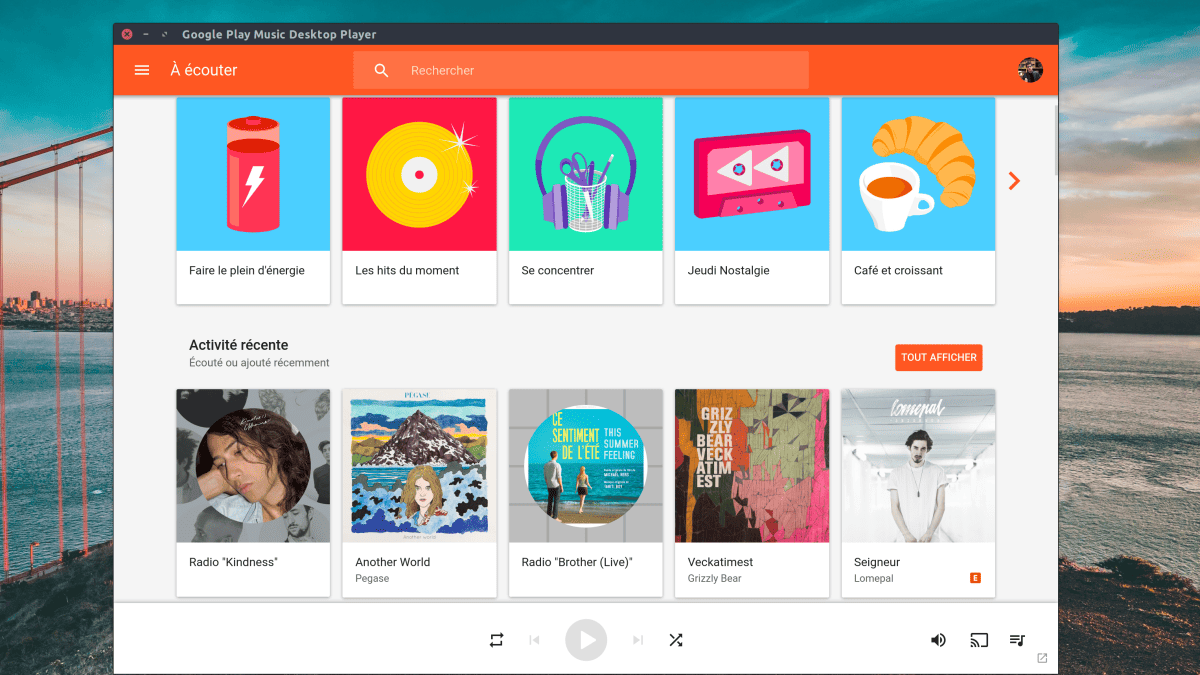This screenshot has width=1200, height=675.
Task: Toggle shuffle playback mode
Action: (676, 640)
